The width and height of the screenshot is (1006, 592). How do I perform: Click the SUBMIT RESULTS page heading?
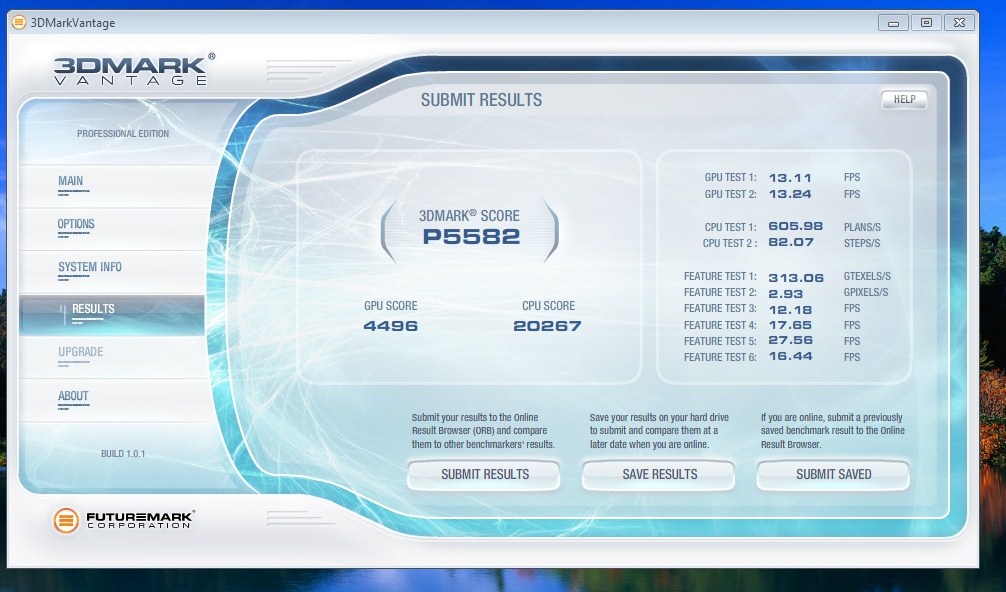[481, 100]
